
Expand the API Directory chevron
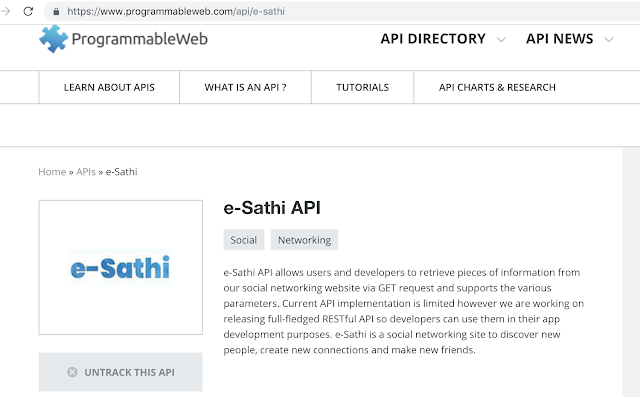click(x=501, y=40)
